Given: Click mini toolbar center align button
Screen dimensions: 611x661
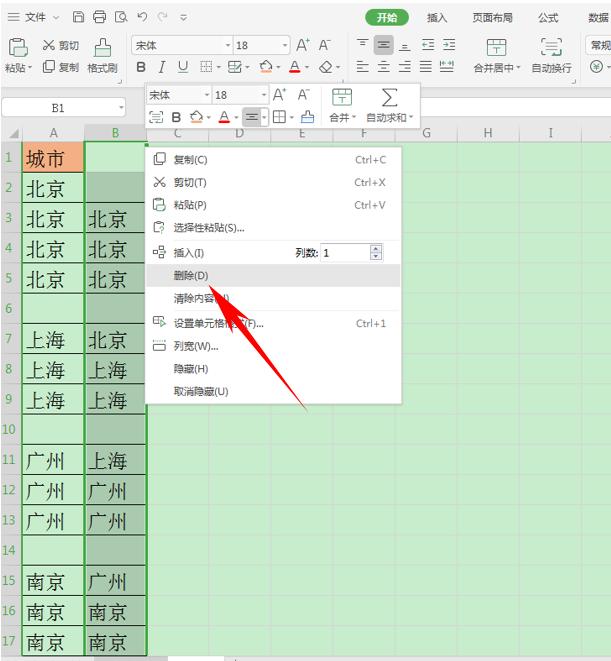Looking at the screenshot, I should pos(252,117).
